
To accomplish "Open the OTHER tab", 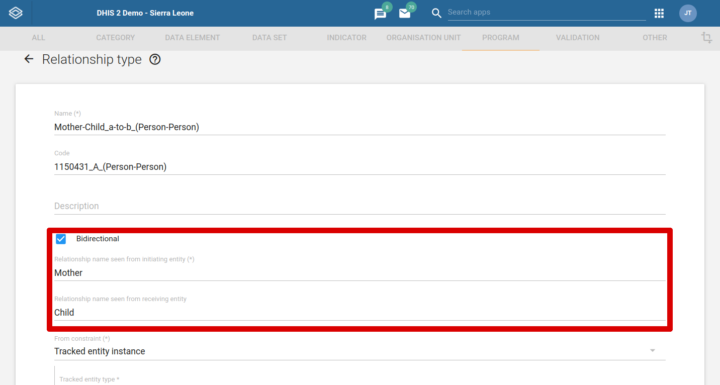I will click(655, 38).
